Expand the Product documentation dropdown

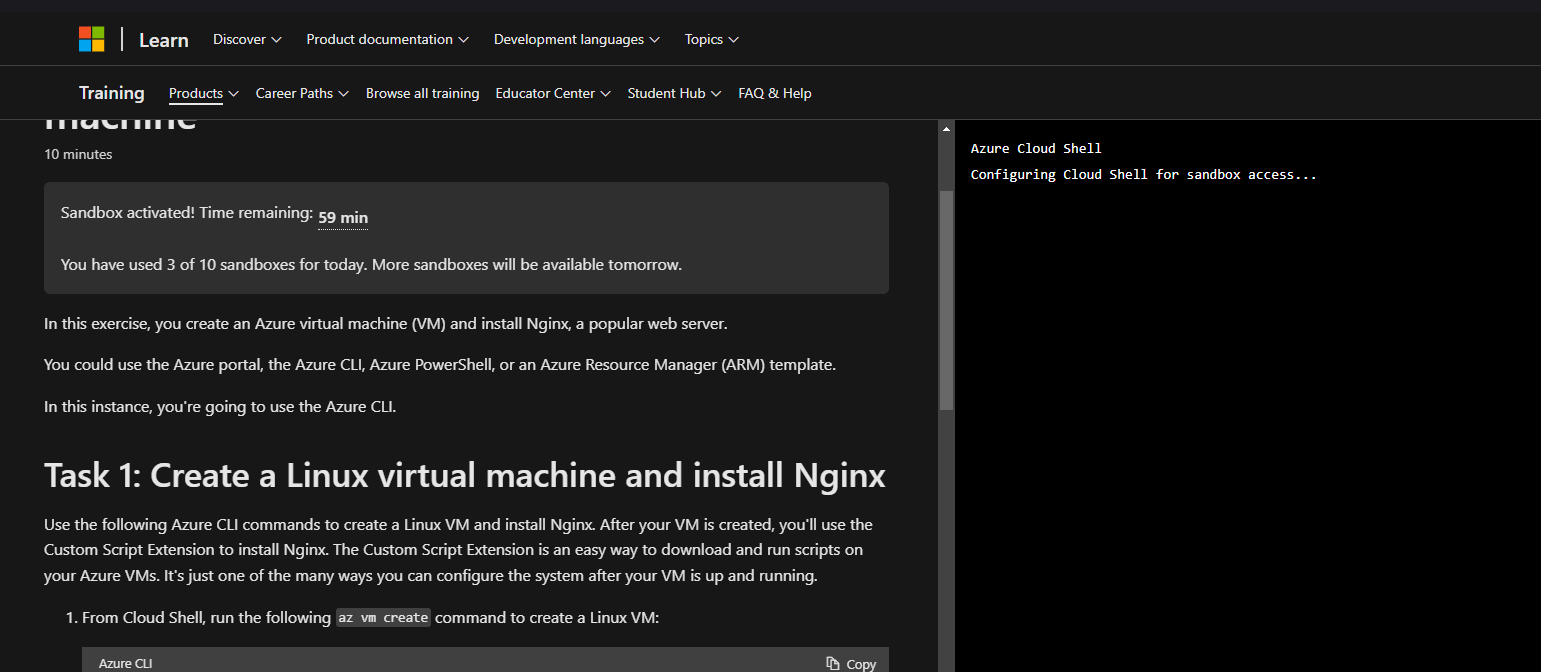click(x=387, y=39)
